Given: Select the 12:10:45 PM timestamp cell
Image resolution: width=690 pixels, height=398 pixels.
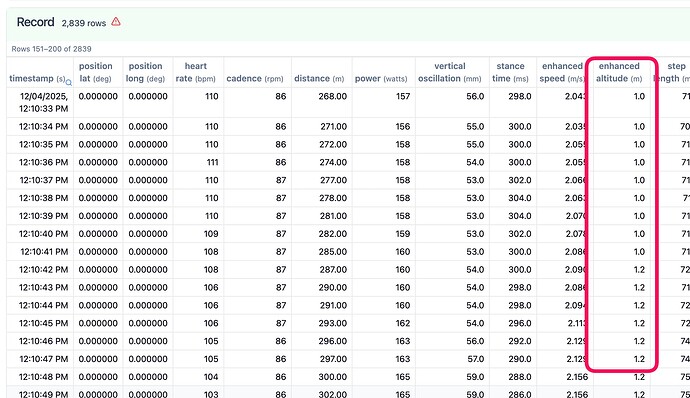Looking at the screenshot, I should point(44,323).
